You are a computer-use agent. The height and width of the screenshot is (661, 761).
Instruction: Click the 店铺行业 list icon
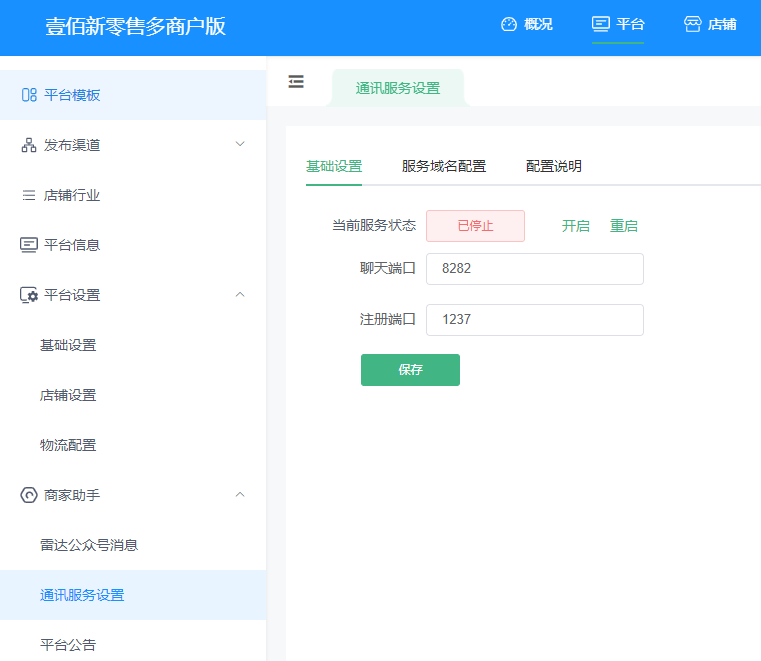(x=29, y=195)
